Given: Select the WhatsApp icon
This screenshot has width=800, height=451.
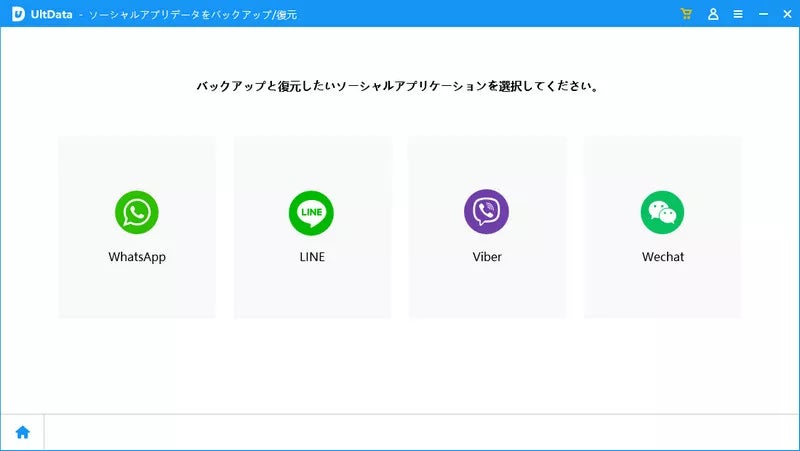Looking at the screenshot, I should click(x=137, y=212).
